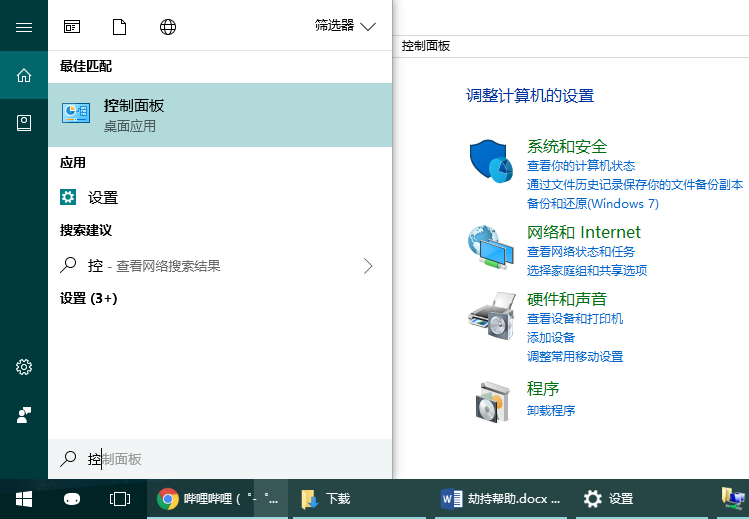Open the Windows Start button
Image resolution: width=749 pixels, height=519 pixels.
[24, 499]
